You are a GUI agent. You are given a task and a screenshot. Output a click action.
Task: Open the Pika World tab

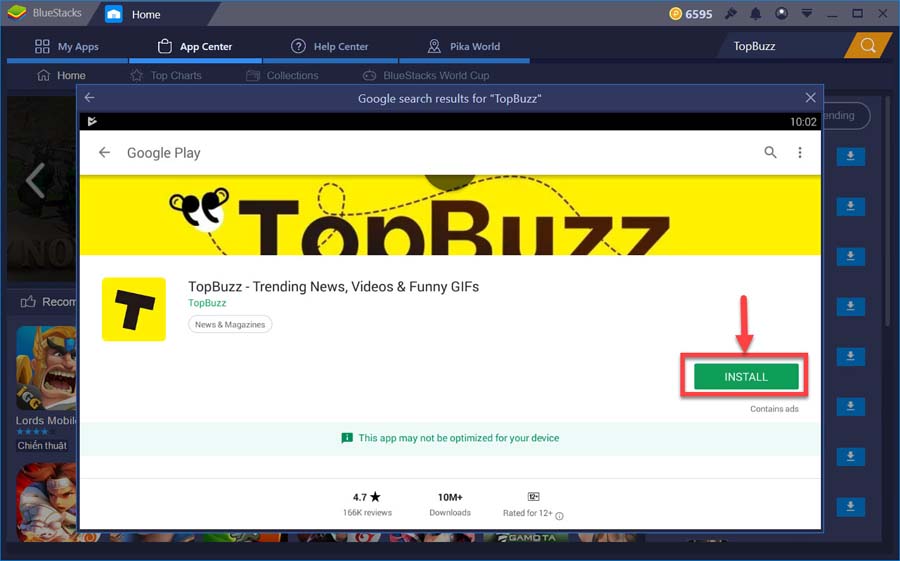[464, 47]
